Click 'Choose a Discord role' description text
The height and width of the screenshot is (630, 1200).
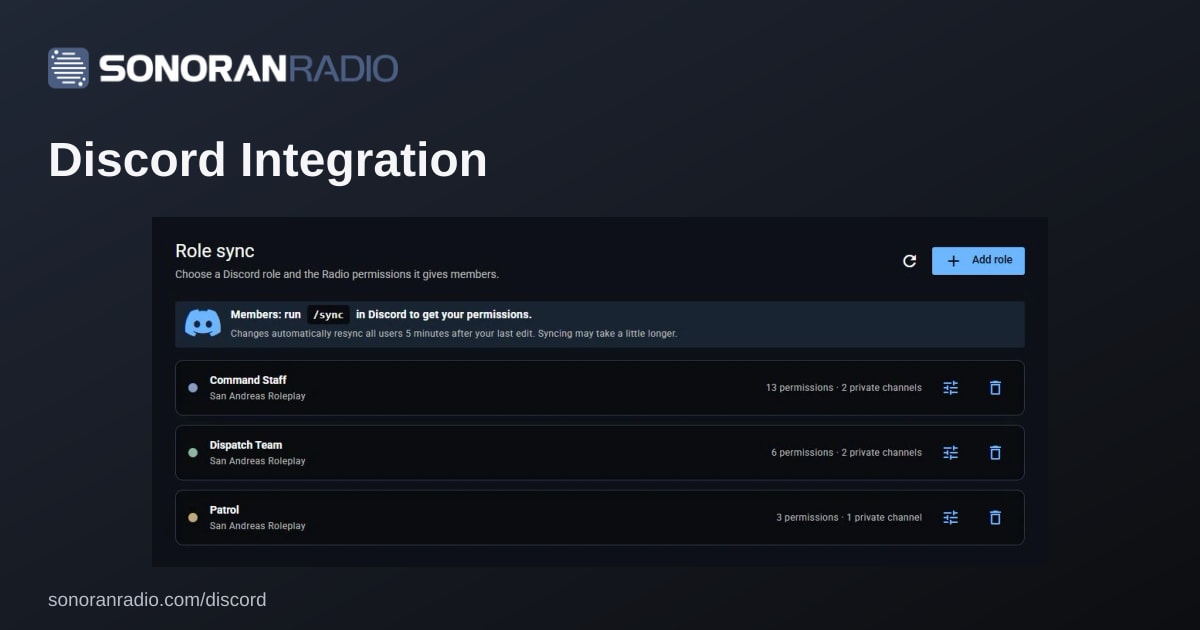(337, 274)
